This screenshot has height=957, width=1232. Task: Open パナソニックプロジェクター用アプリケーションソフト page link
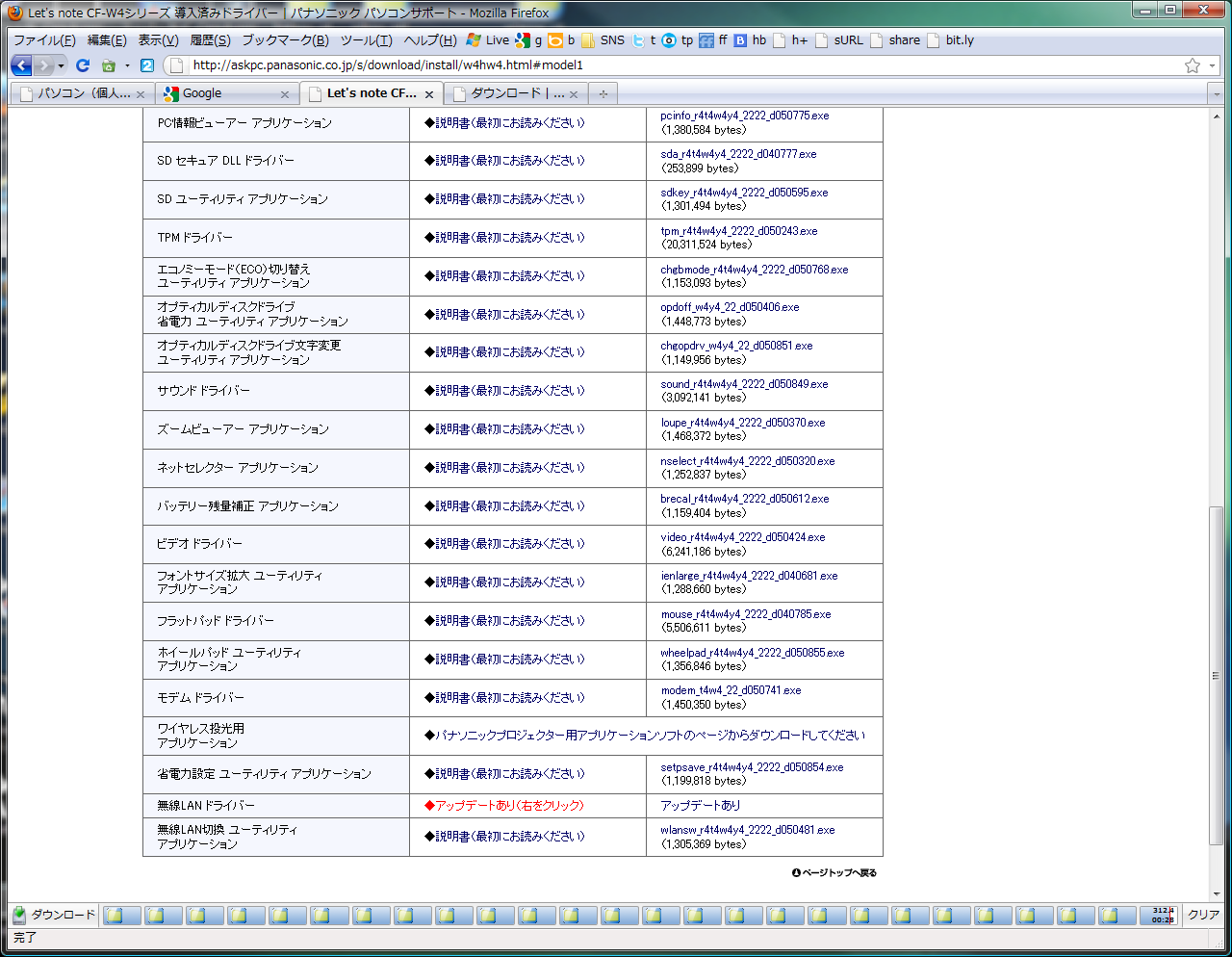coord(645,736)
